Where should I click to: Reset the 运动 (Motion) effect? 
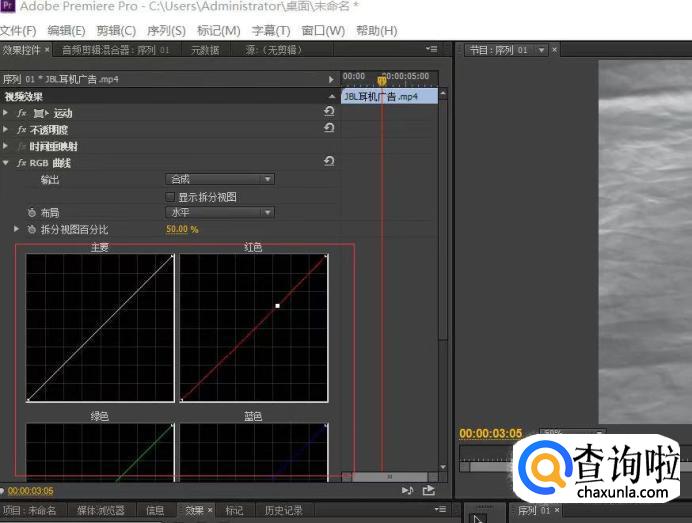pyautogui.click(x=329, y=113)
